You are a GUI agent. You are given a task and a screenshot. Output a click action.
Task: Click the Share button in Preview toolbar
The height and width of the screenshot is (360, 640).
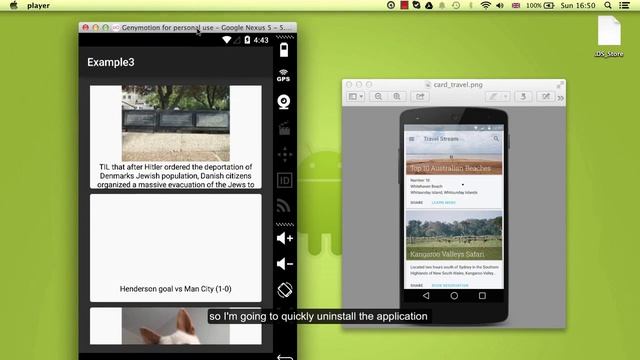[420, 97]
